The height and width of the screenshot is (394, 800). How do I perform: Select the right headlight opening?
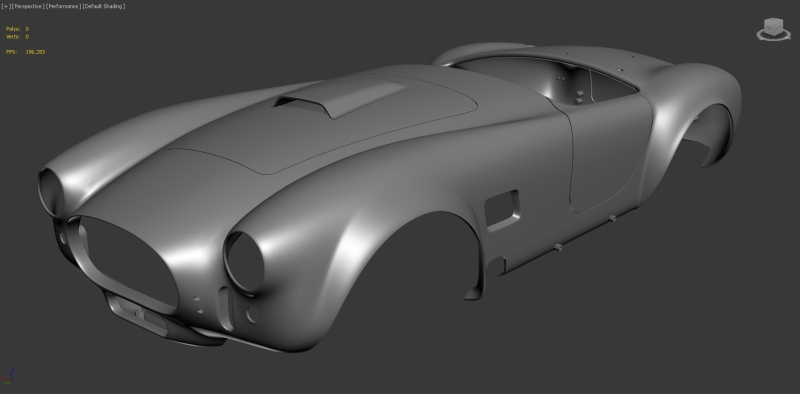click(x=244, y=262)
